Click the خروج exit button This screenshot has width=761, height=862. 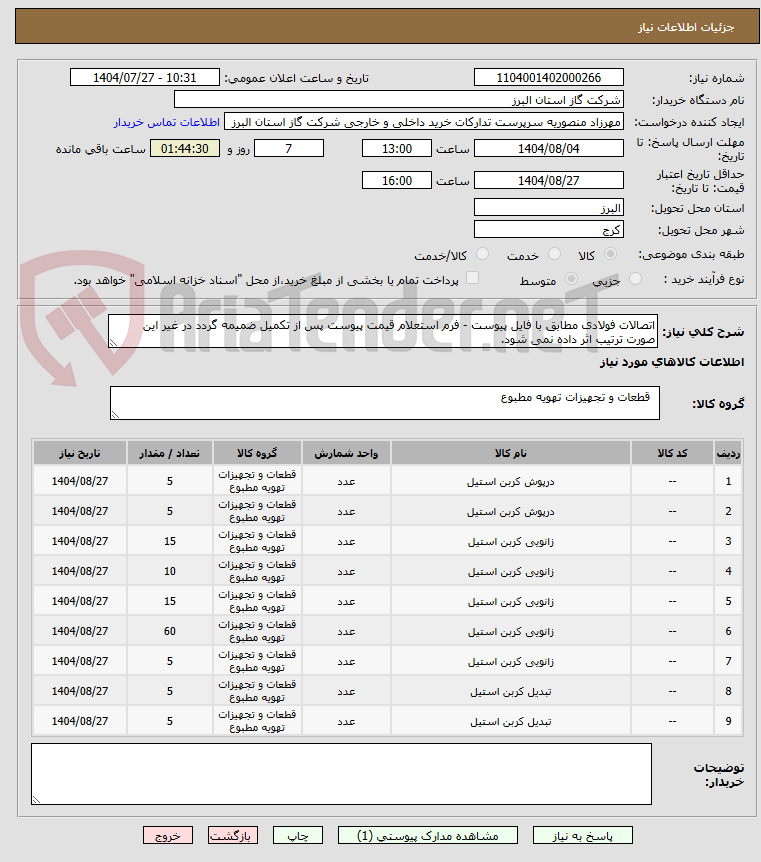click(x=168, y=836)
